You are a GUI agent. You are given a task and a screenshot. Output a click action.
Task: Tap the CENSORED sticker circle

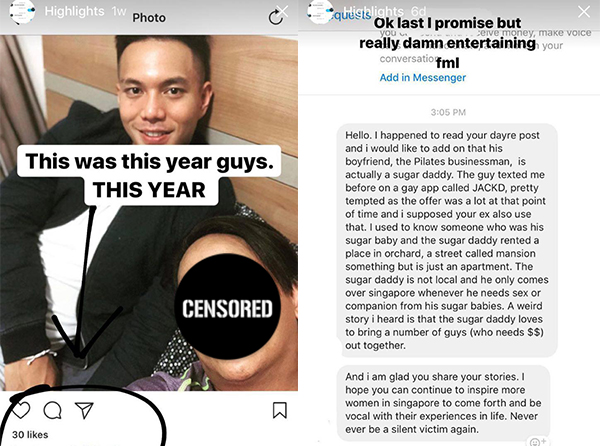click(x=227, y=306)
